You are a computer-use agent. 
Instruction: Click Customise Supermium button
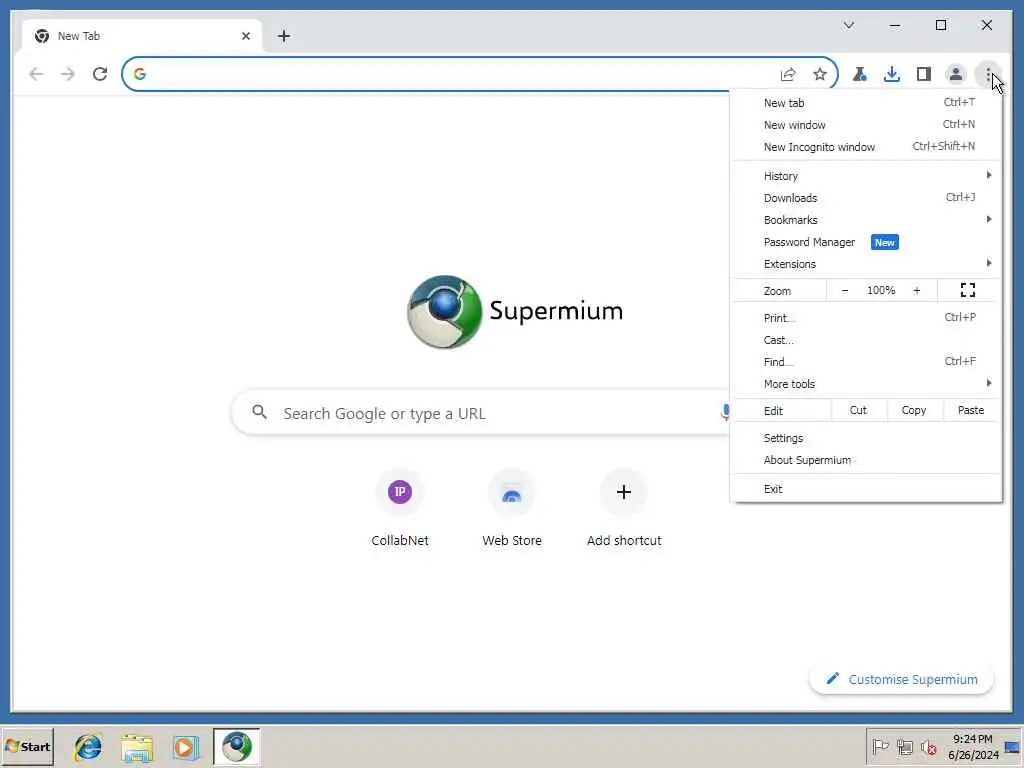[901, 680]
